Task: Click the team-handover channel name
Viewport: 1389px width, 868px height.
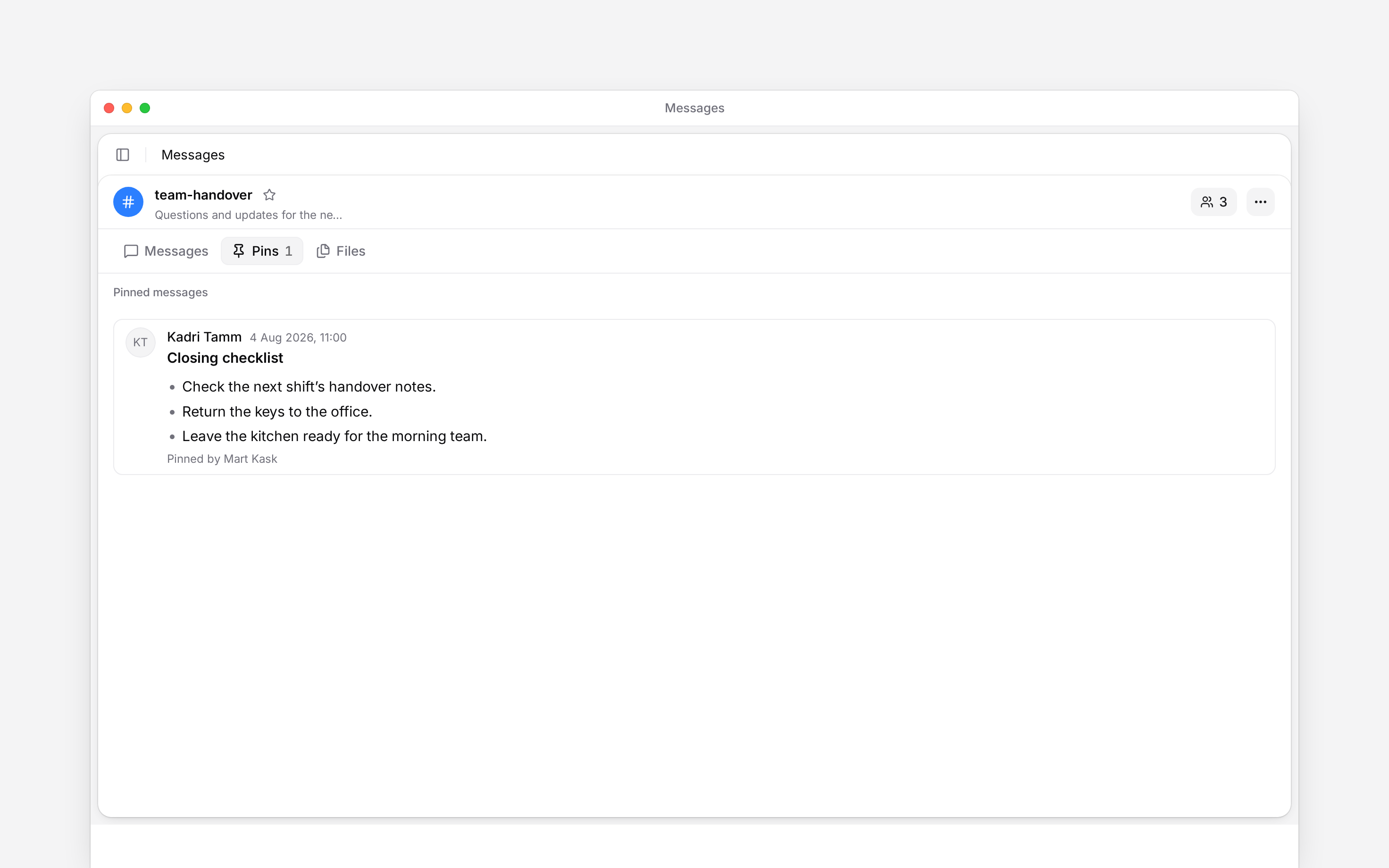Action: click(x=203, y=195)
